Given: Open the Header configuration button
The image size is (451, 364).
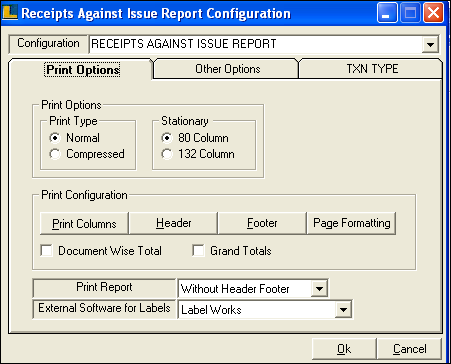Looking at the screenshot, I should tap(173, 223).
